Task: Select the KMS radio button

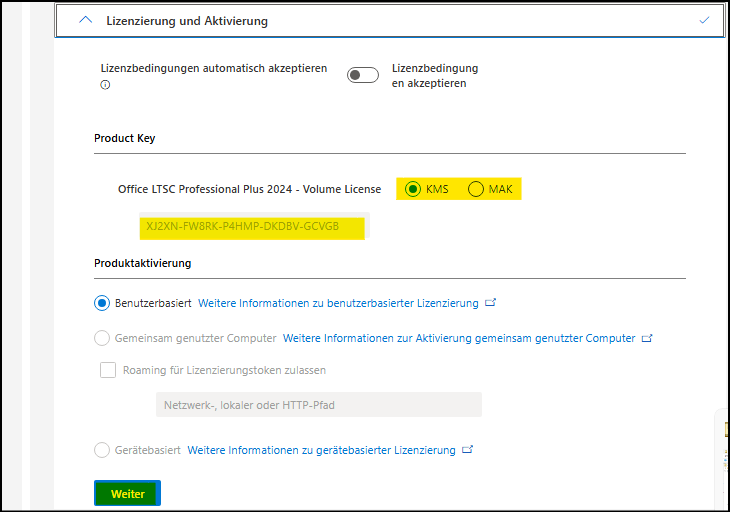Action: click(x=412, y=189)
